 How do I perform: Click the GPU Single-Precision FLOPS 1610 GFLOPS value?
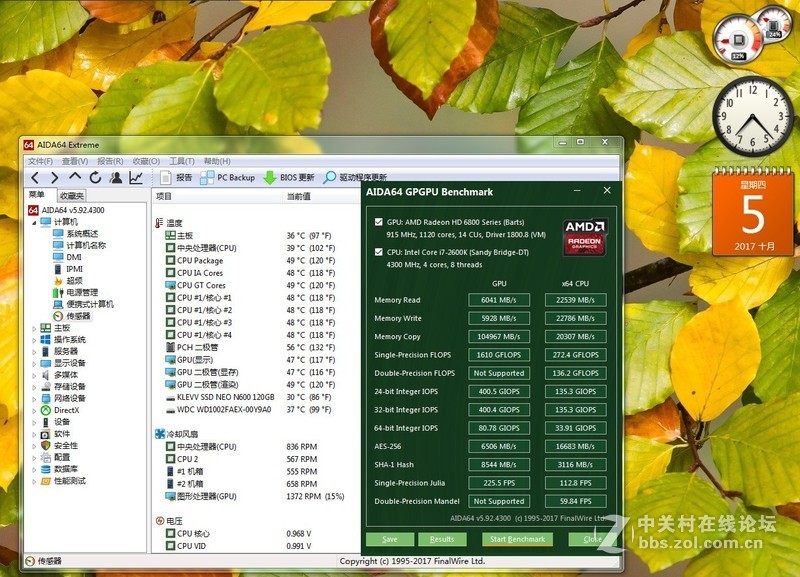point(499,355)
